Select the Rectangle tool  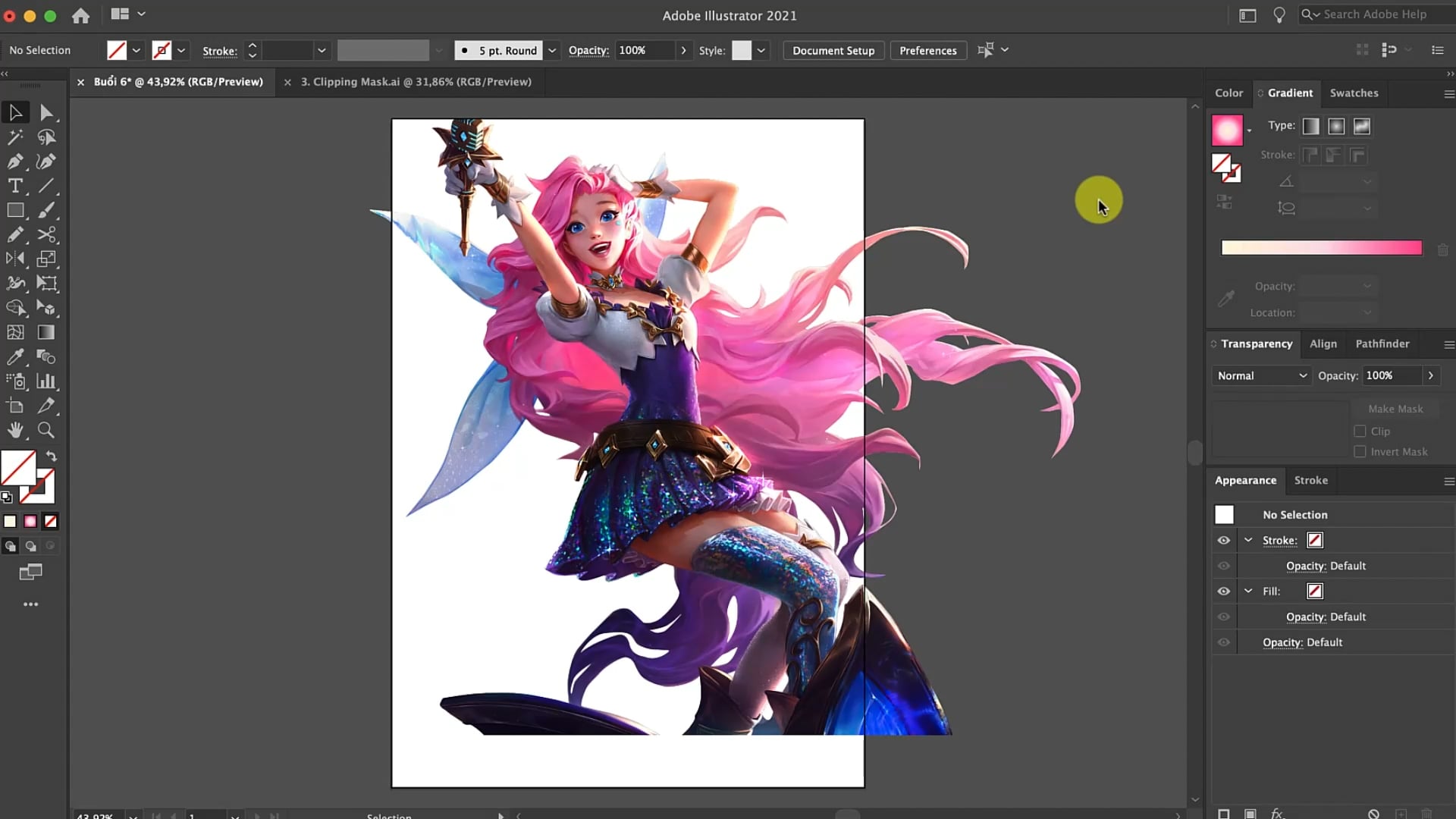point(15,210)
